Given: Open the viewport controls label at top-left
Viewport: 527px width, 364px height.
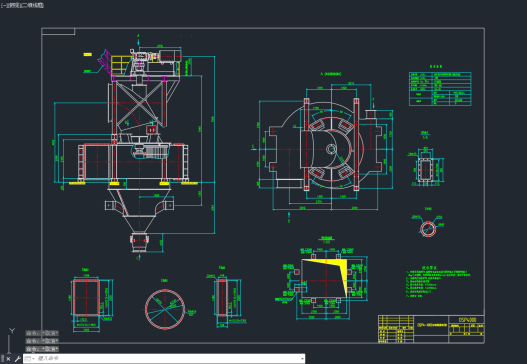Looking at the screenshot, I should click(x=22, y=5).
